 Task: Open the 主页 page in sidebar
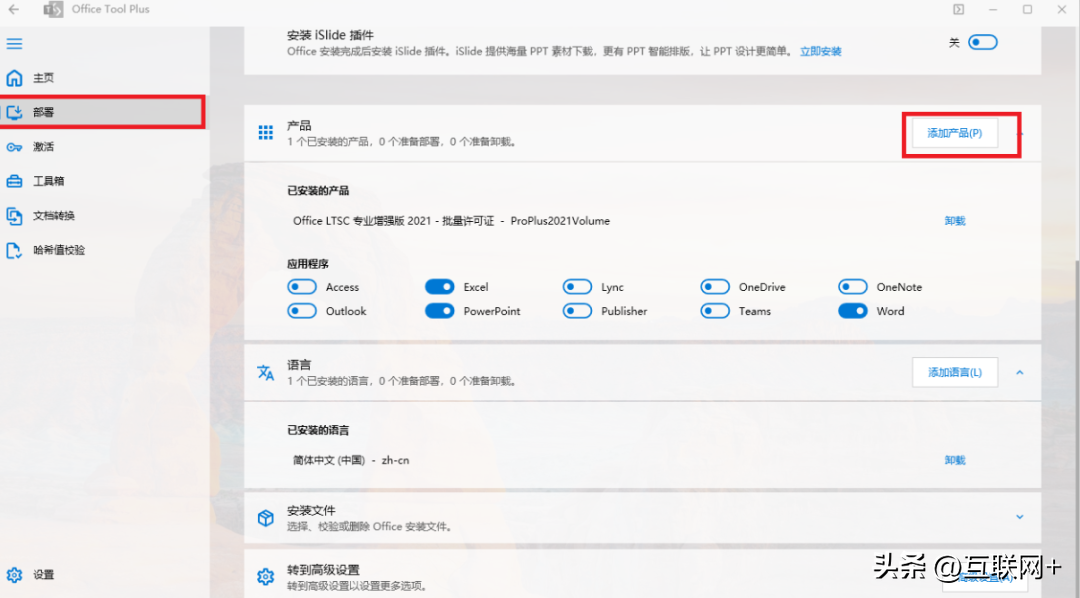[x=103, y=78]
